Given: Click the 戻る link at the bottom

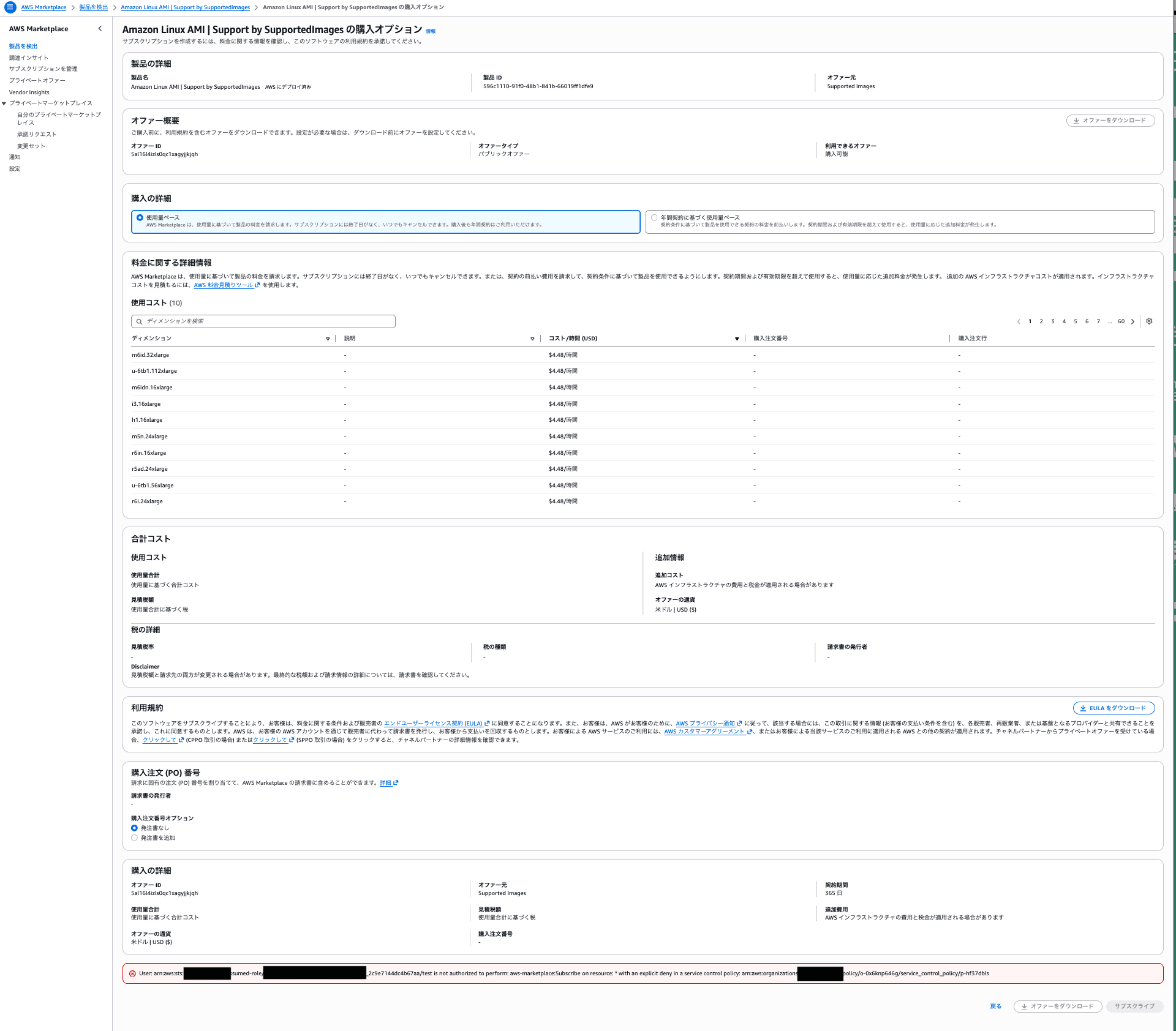Looking at the screenshot, I should pyautogui.click(x=996, y=1007).
